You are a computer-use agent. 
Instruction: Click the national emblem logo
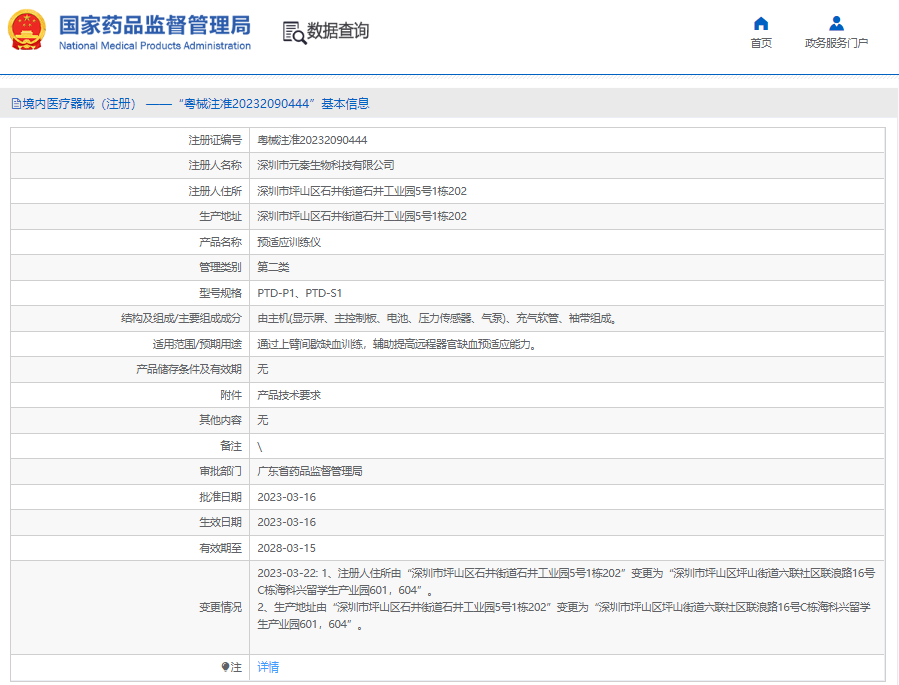[26, 30]
